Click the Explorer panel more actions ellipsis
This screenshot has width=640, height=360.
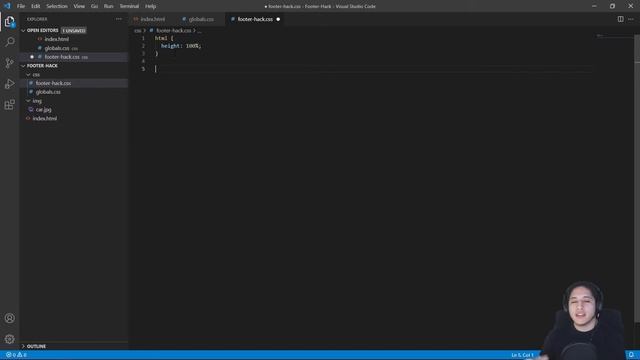pyautogui.click(x=118, y=19)
